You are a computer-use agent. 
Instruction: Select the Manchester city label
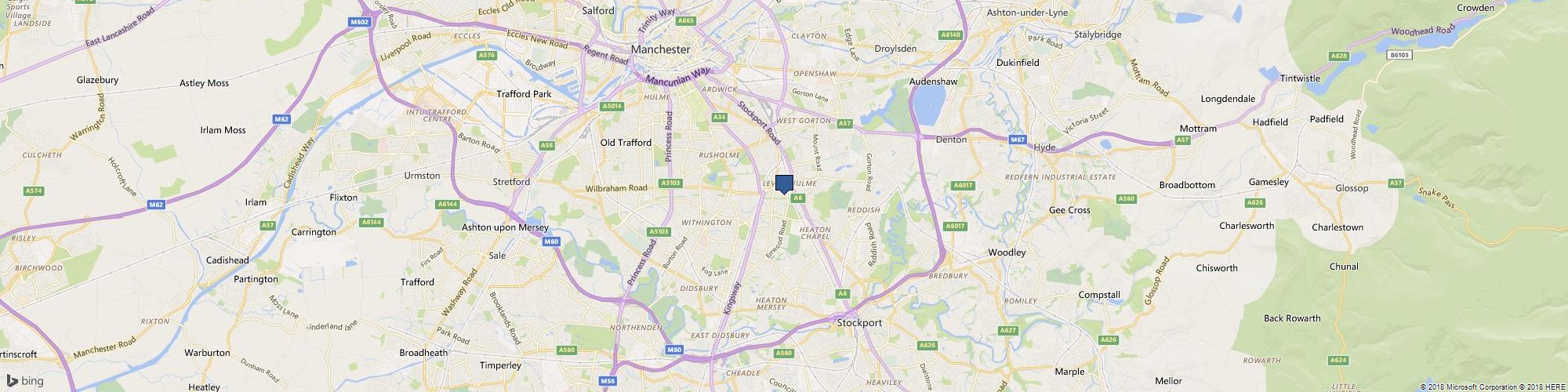point(660,49)
